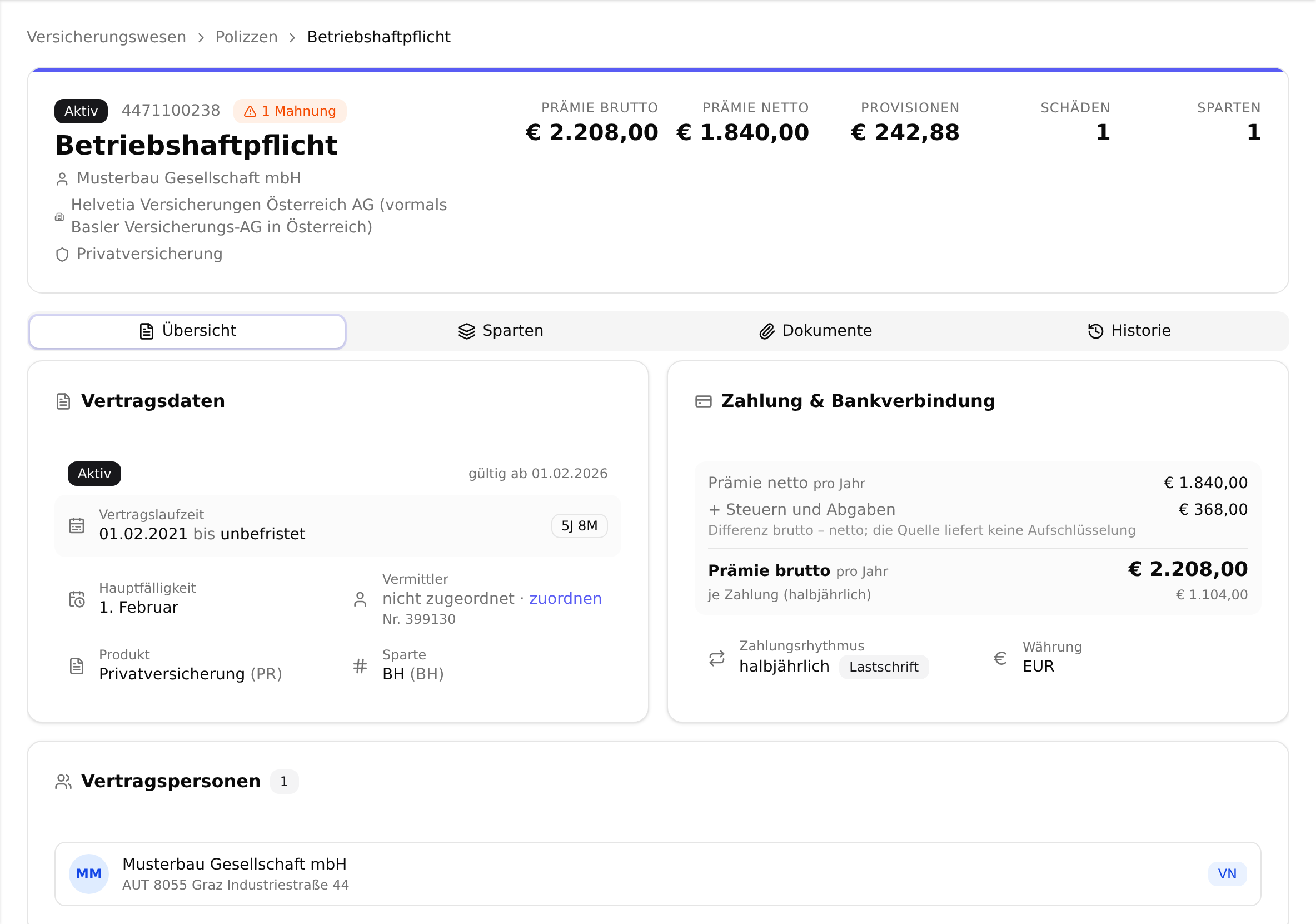Click the 1 Mahnung warning badge
1316x924 pixels.
[290, 111]
